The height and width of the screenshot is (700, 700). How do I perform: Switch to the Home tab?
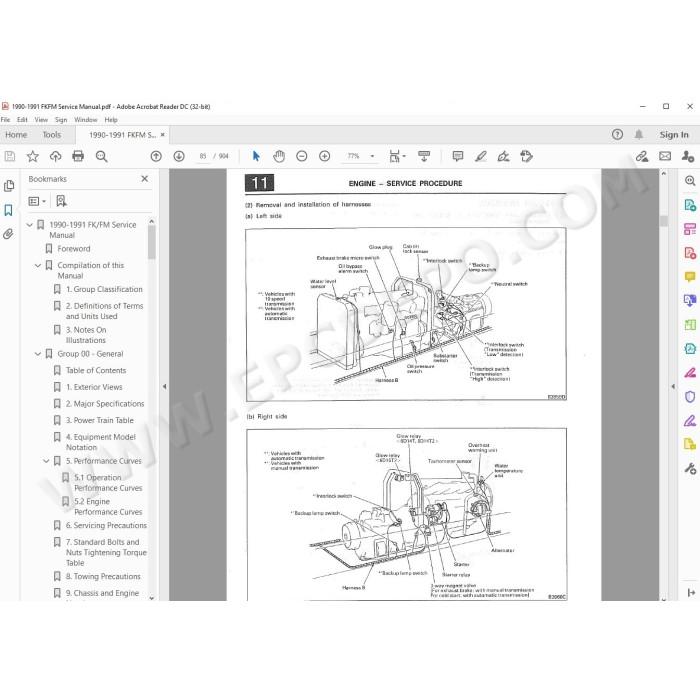[x=16, y=134]
